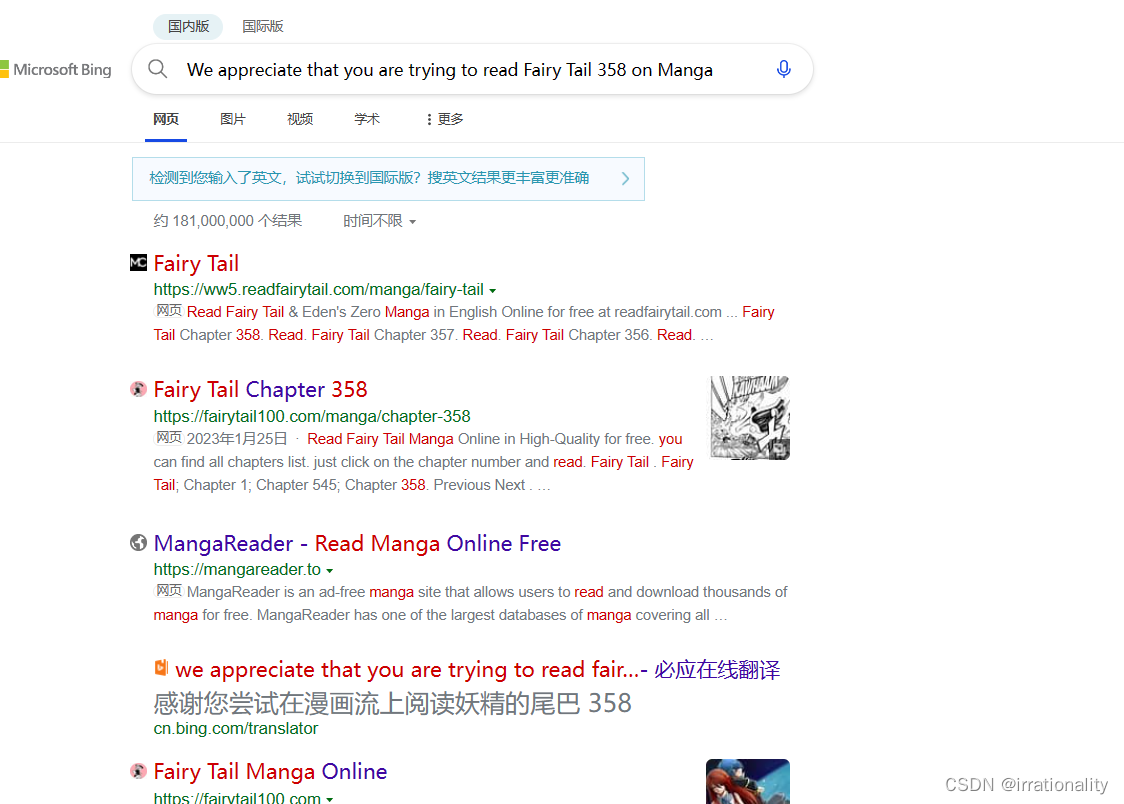Open the Chapter 358 manga page thumbnail
Image resolution: width=1124 pixels, height=804 pixels.
point(750,418)
